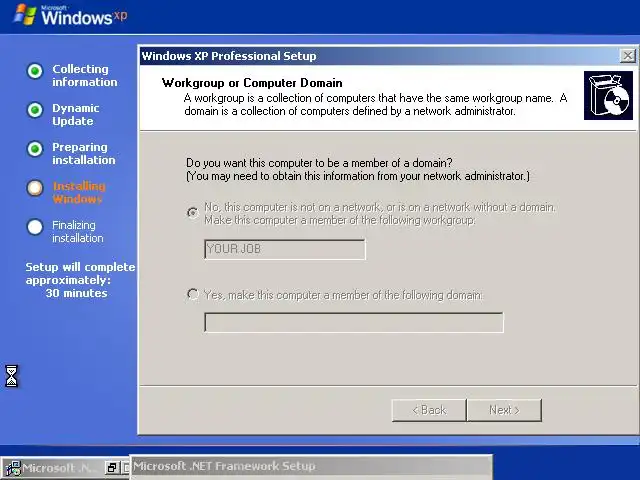
Task: Click the 'Workgroup or Computer Domain' heading
Action: (x=252, y=83)
